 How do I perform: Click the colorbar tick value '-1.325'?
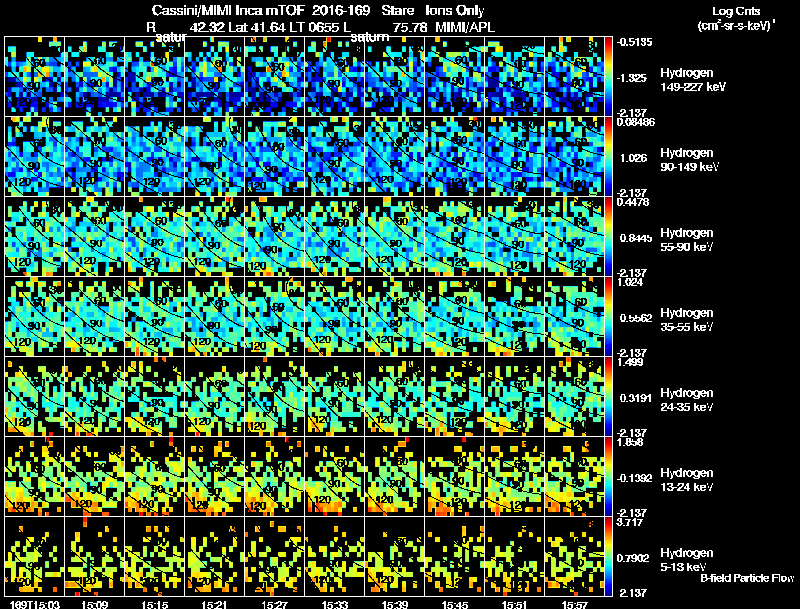632,78
